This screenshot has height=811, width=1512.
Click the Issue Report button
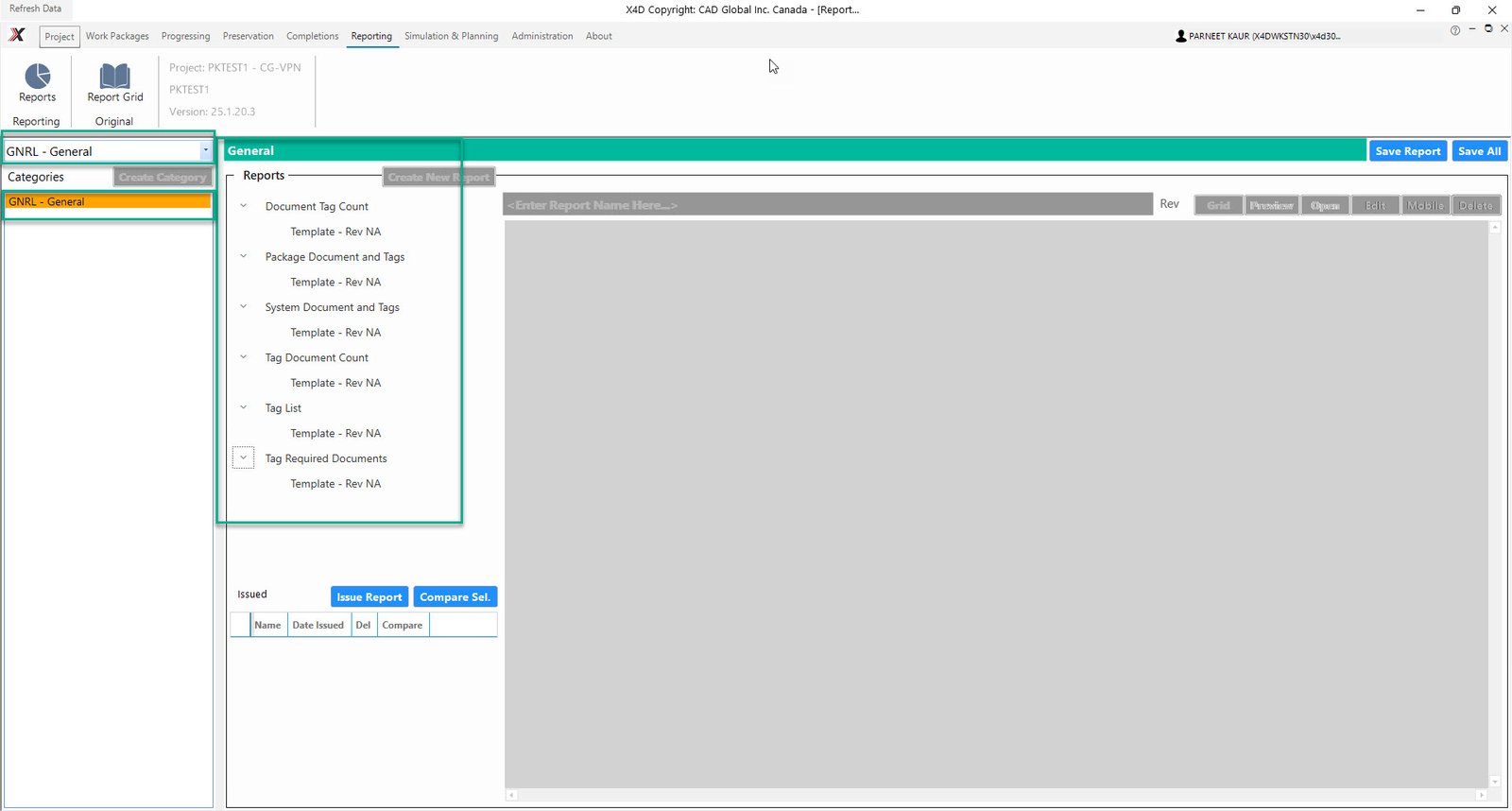(369, 597)
